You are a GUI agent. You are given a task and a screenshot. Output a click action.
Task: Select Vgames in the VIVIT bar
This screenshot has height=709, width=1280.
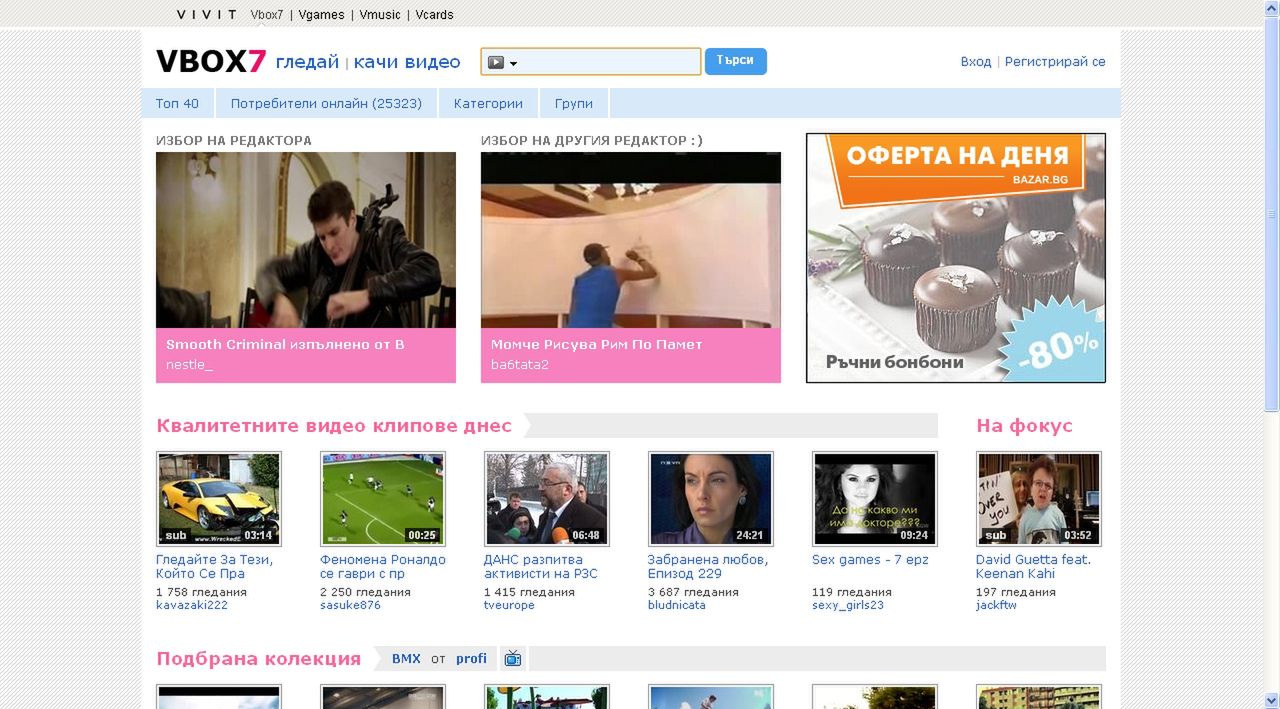point(321,15)
